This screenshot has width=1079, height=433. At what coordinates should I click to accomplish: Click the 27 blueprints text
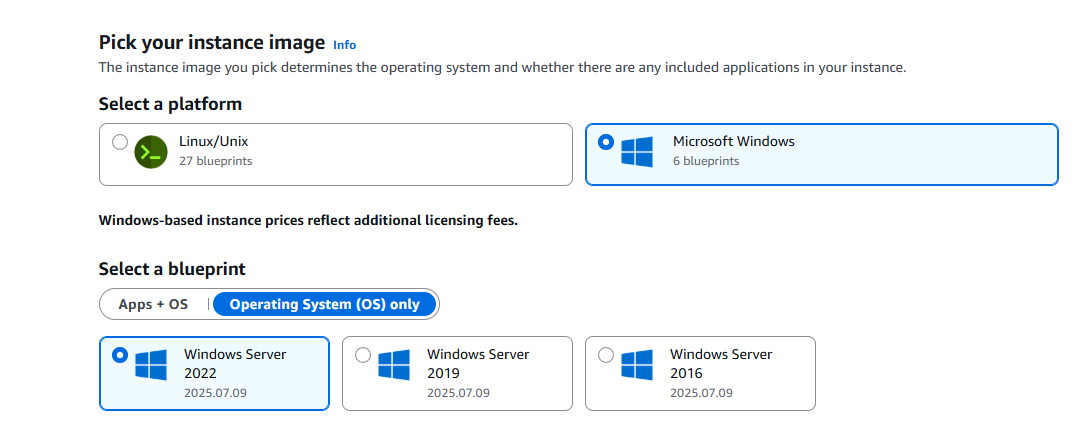[215, 162]
